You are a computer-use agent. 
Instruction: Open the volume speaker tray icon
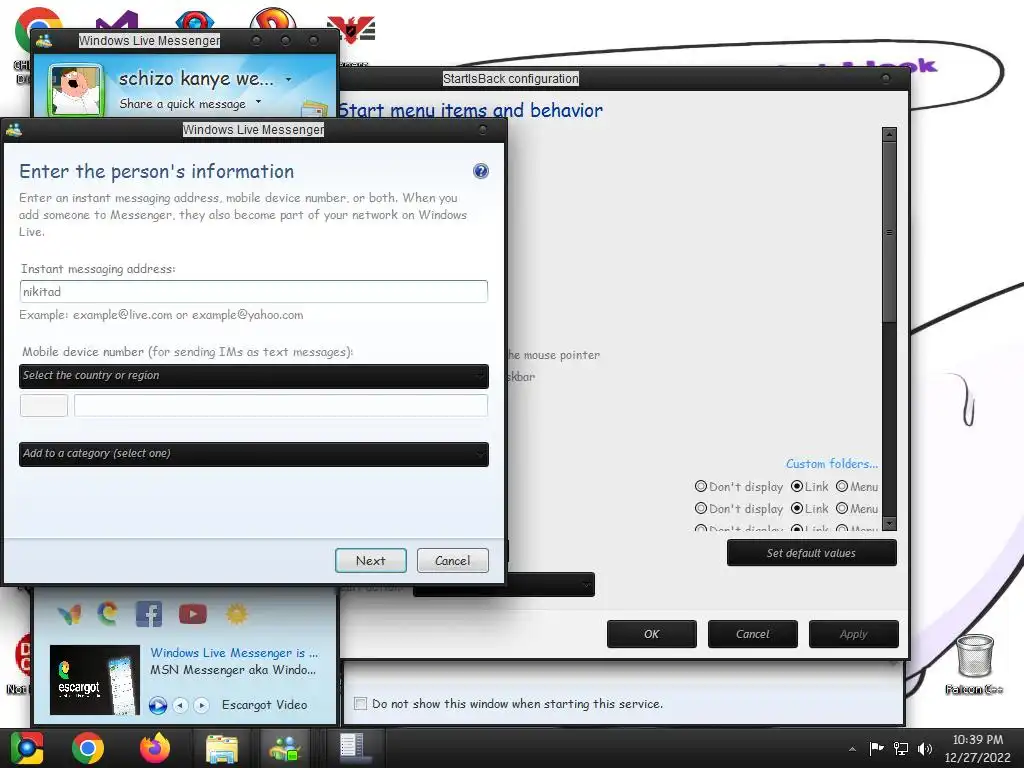point(925,749)
